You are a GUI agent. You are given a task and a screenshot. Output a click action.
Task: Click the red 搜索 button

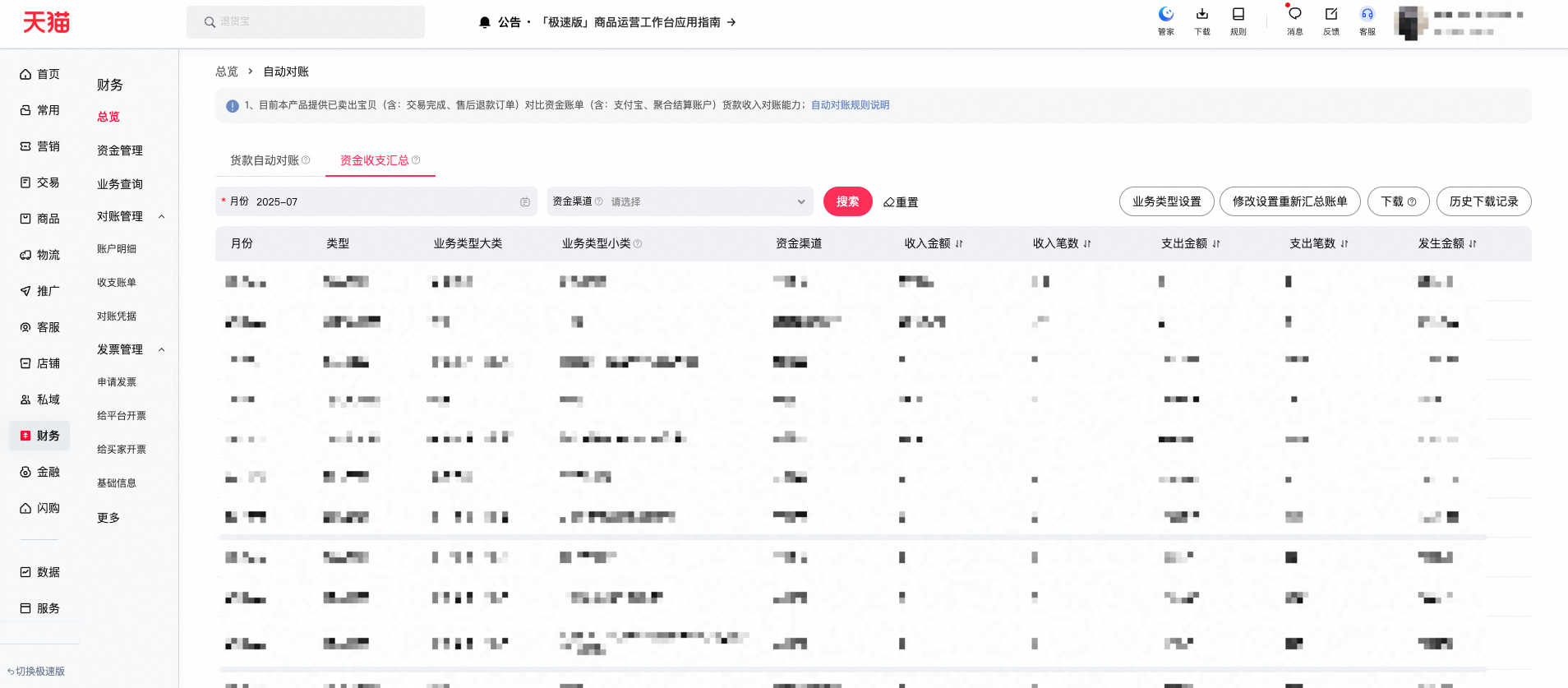[848, 201]
